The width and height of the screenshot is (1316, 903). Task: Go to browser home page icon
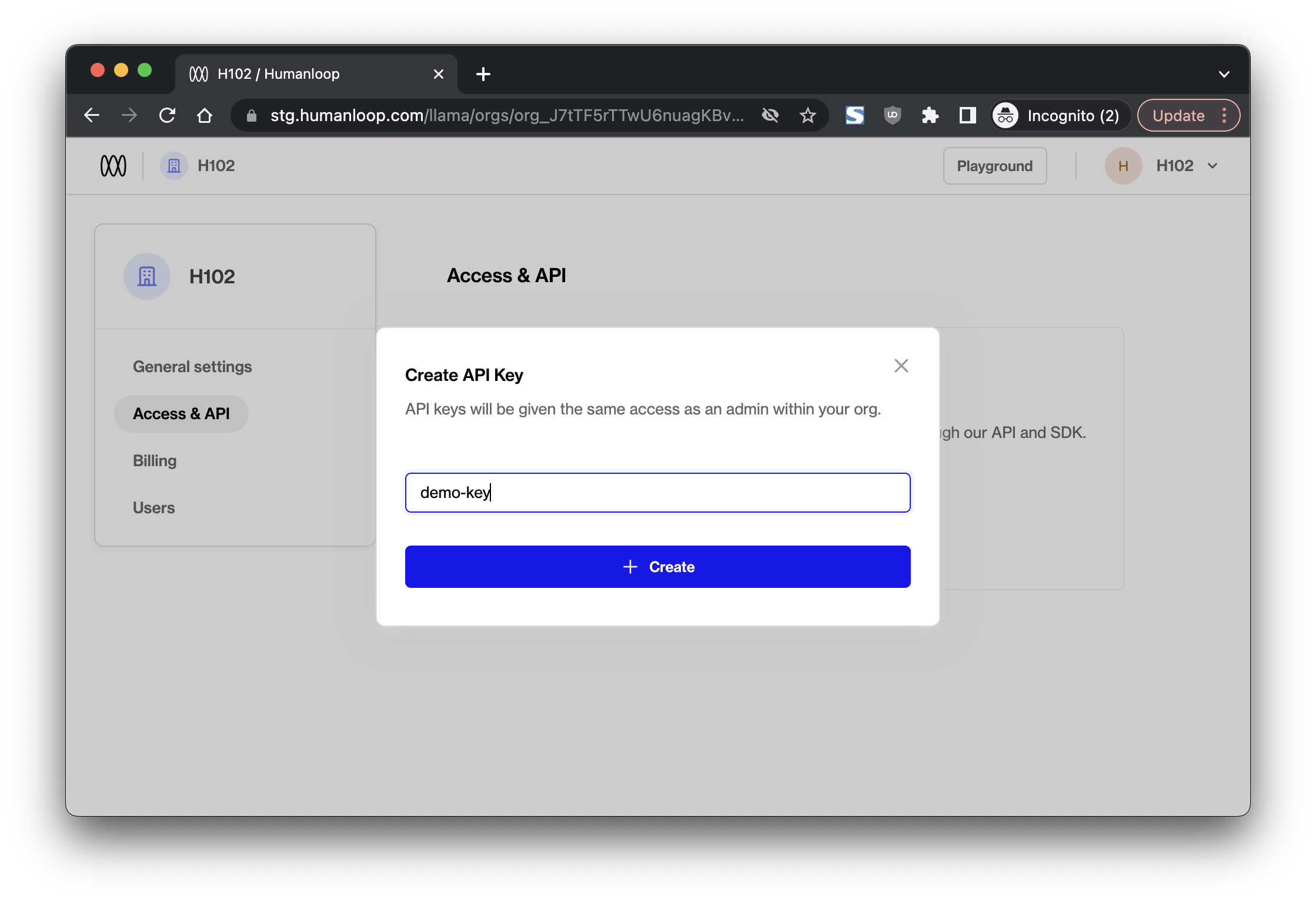click(x=205, y=115)
